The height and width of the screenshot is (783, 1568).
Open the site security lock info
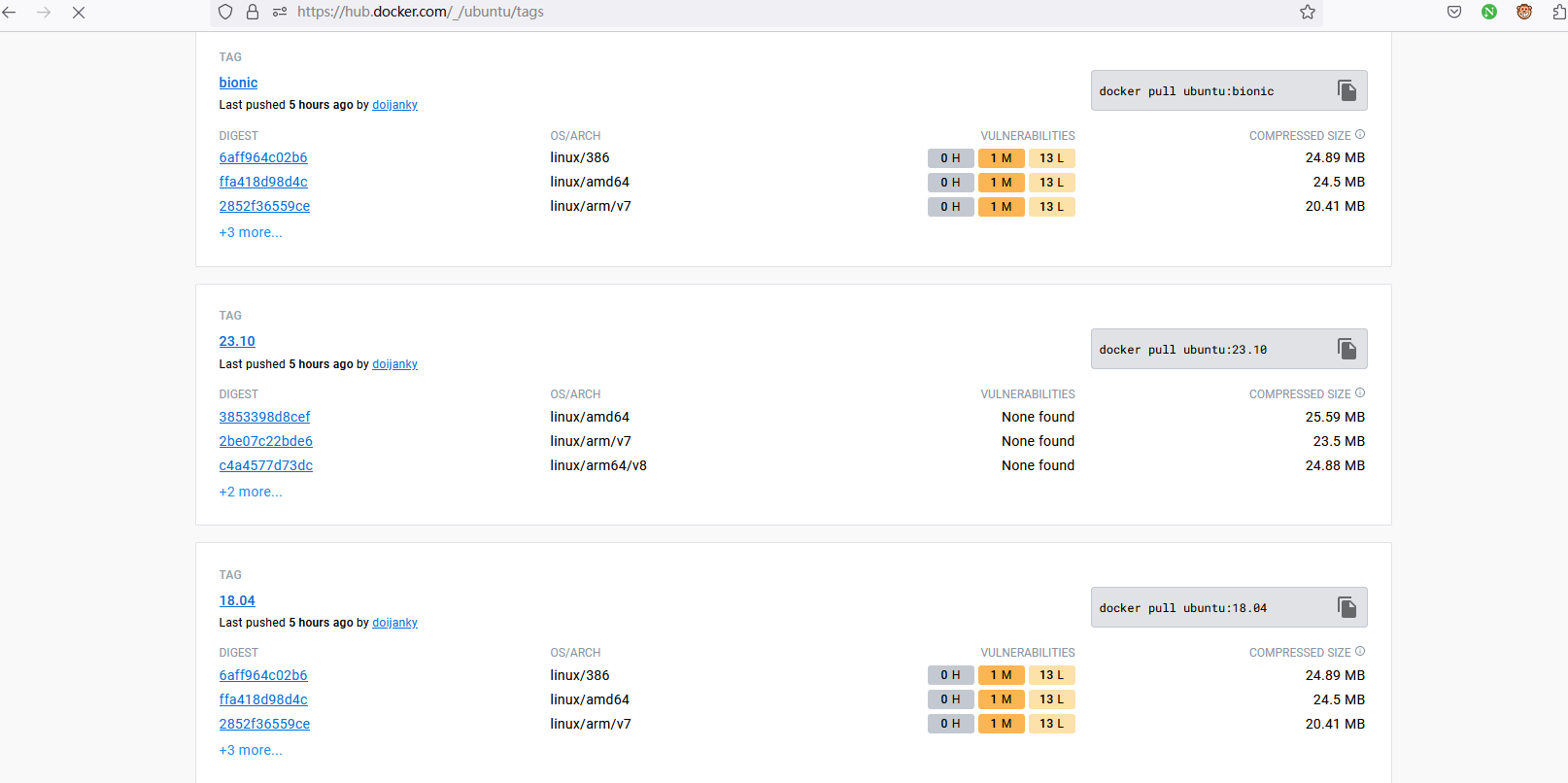pos(253,12)
